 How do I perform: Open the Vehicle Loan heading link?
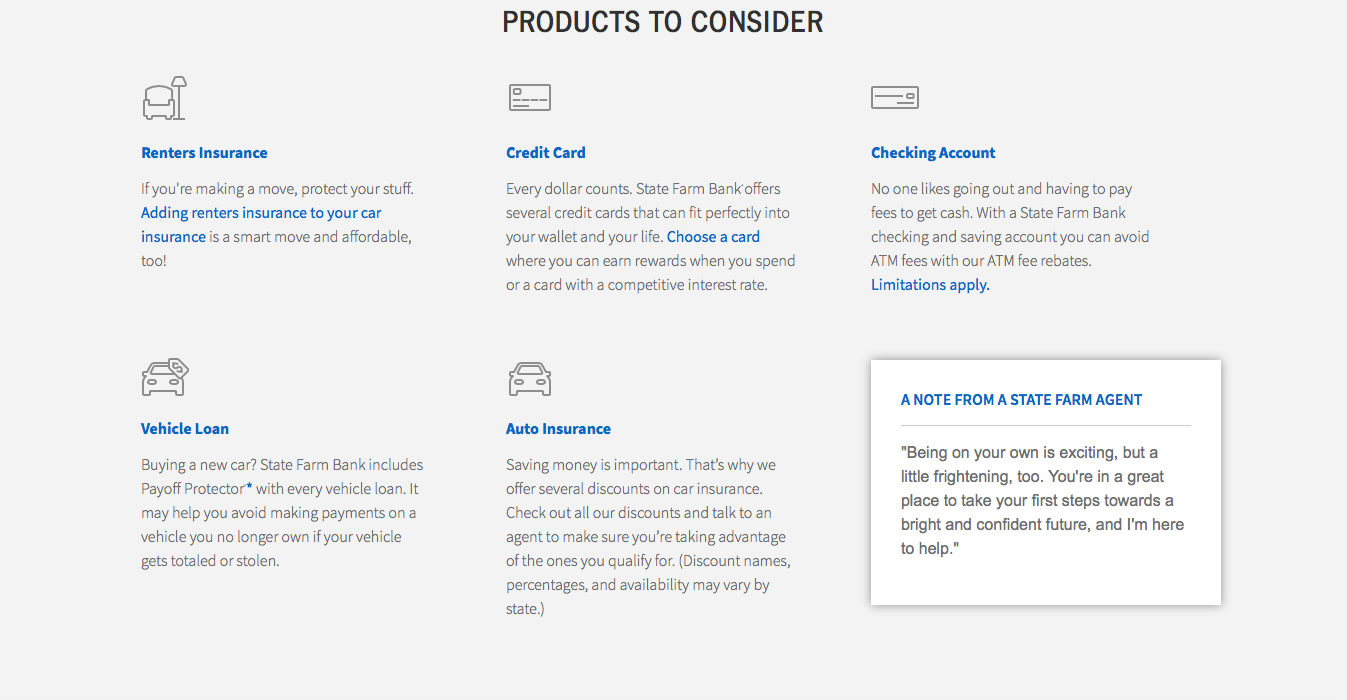pyautogui.click(x=185, y=429)
